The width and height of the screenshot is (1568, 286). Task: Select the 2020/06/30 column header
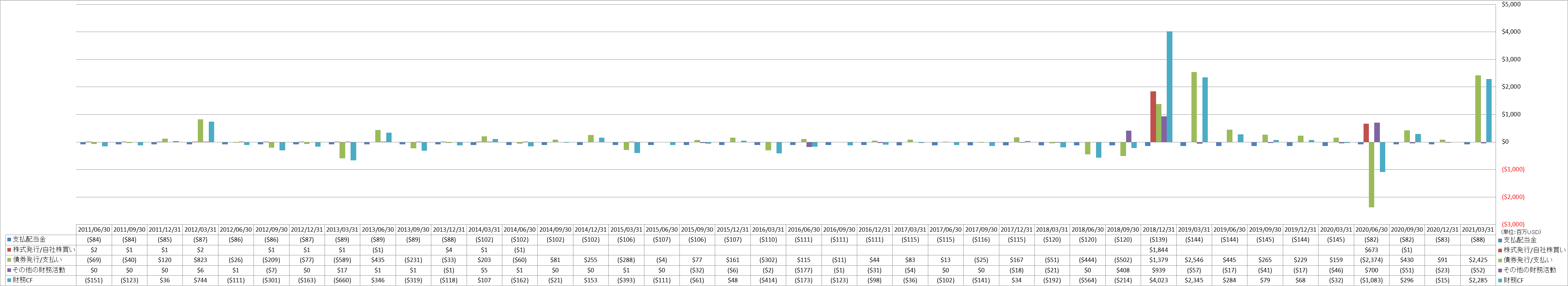tap(1372, 230)
